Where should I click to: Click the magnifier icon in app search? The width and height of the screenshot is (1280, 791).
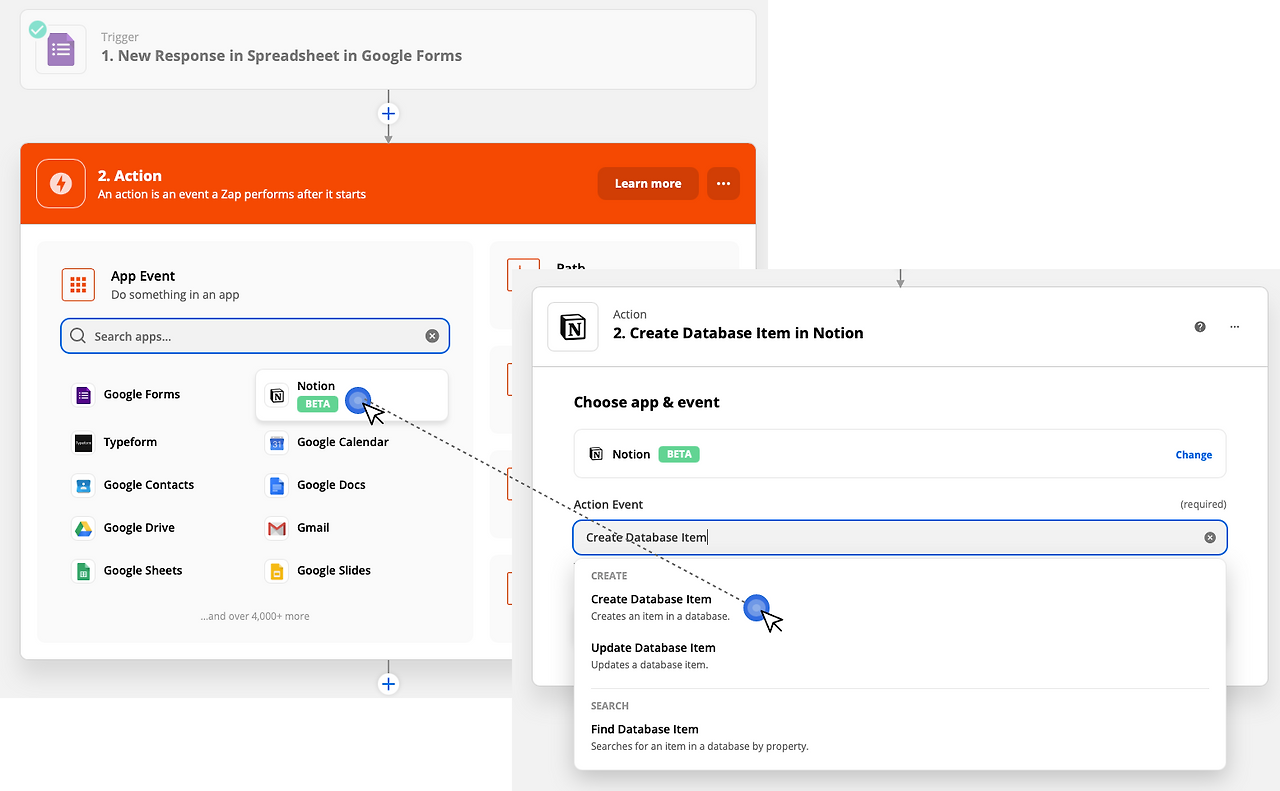(x=78, y=336)
